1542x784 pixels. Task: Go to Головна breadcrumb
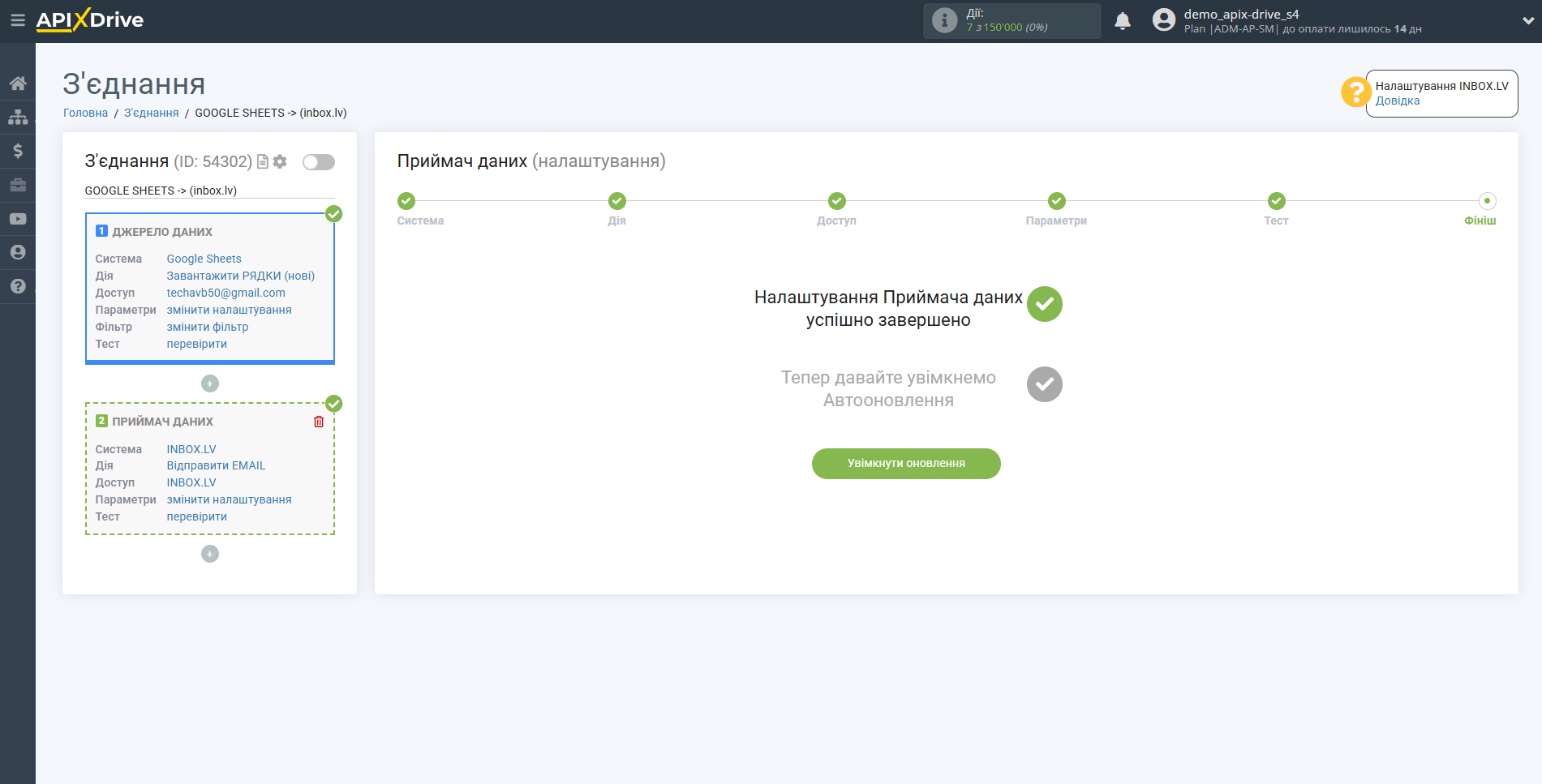pyautogui.click(x=85, y=113)
